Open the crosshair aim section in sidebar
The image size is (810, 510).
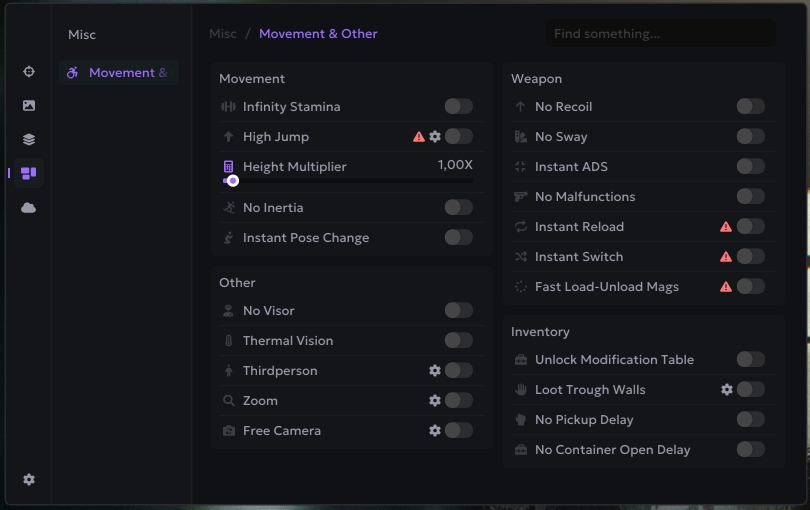pyautogui.click(x=29, y=72)
